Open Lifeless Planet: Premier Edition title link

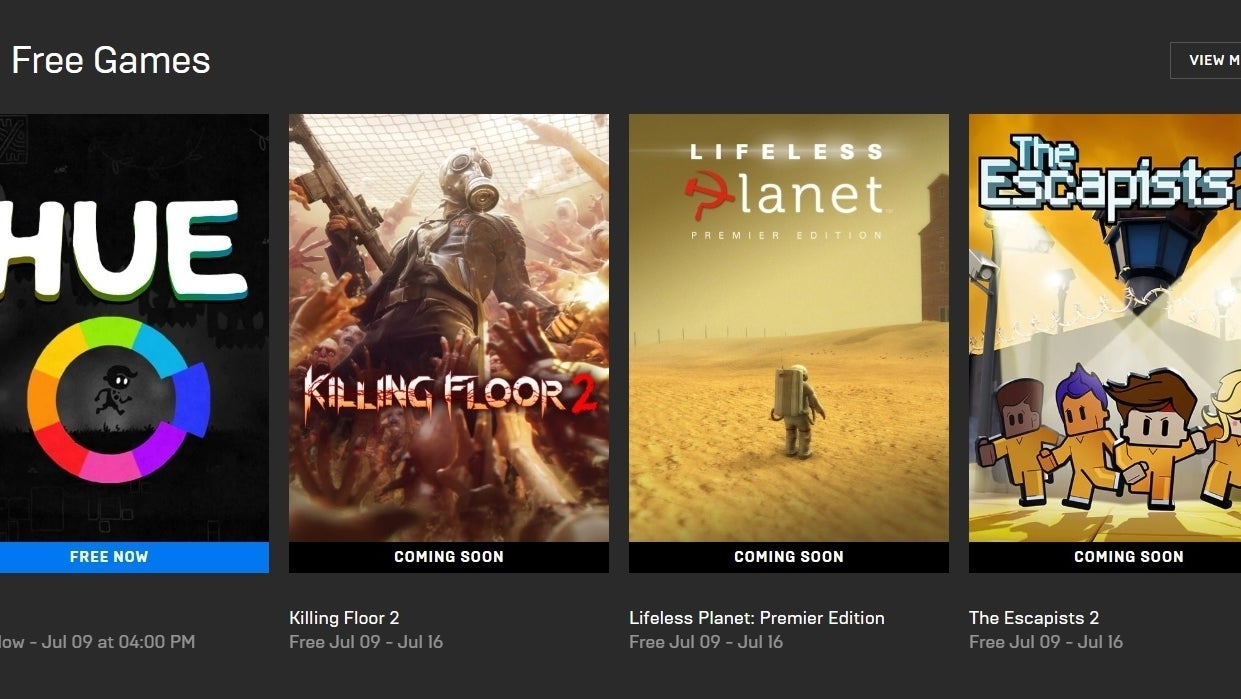(x=757, y=618)
